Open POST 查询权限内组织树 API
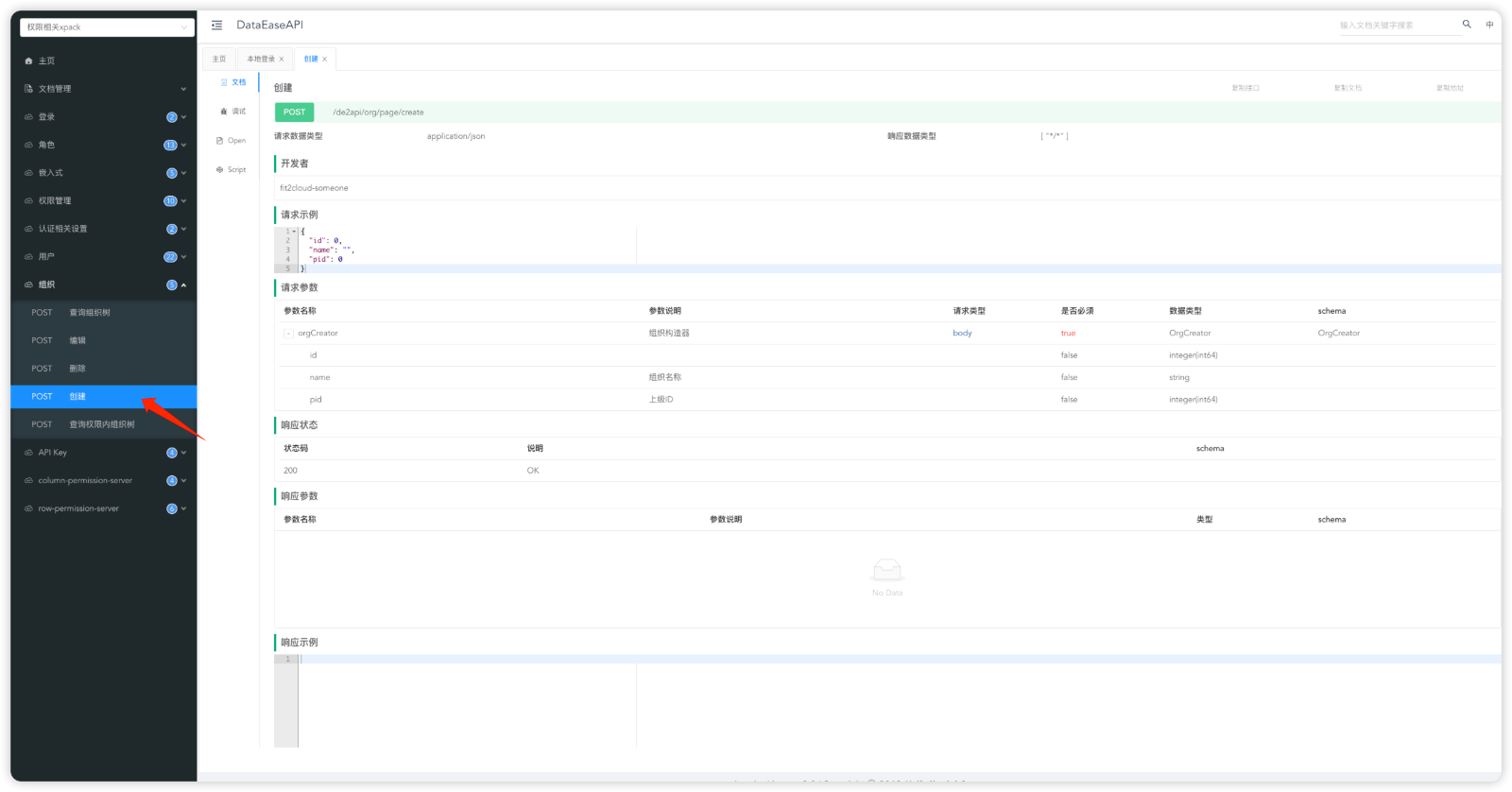Screen dimensions: 1512x792 click(x=104, y=424)
